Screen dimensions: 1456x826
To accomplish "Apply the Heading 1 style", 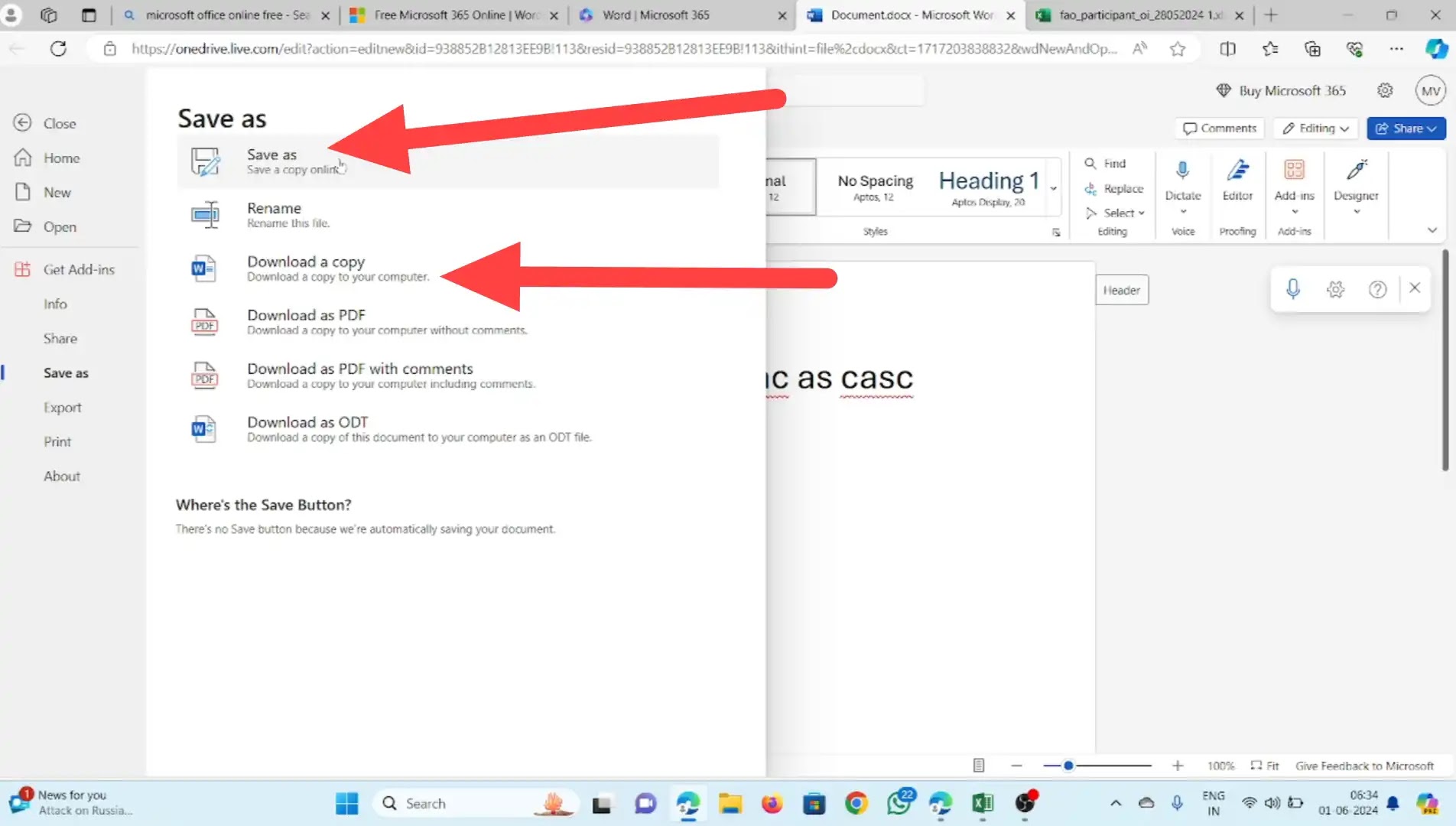I will 988,187.
